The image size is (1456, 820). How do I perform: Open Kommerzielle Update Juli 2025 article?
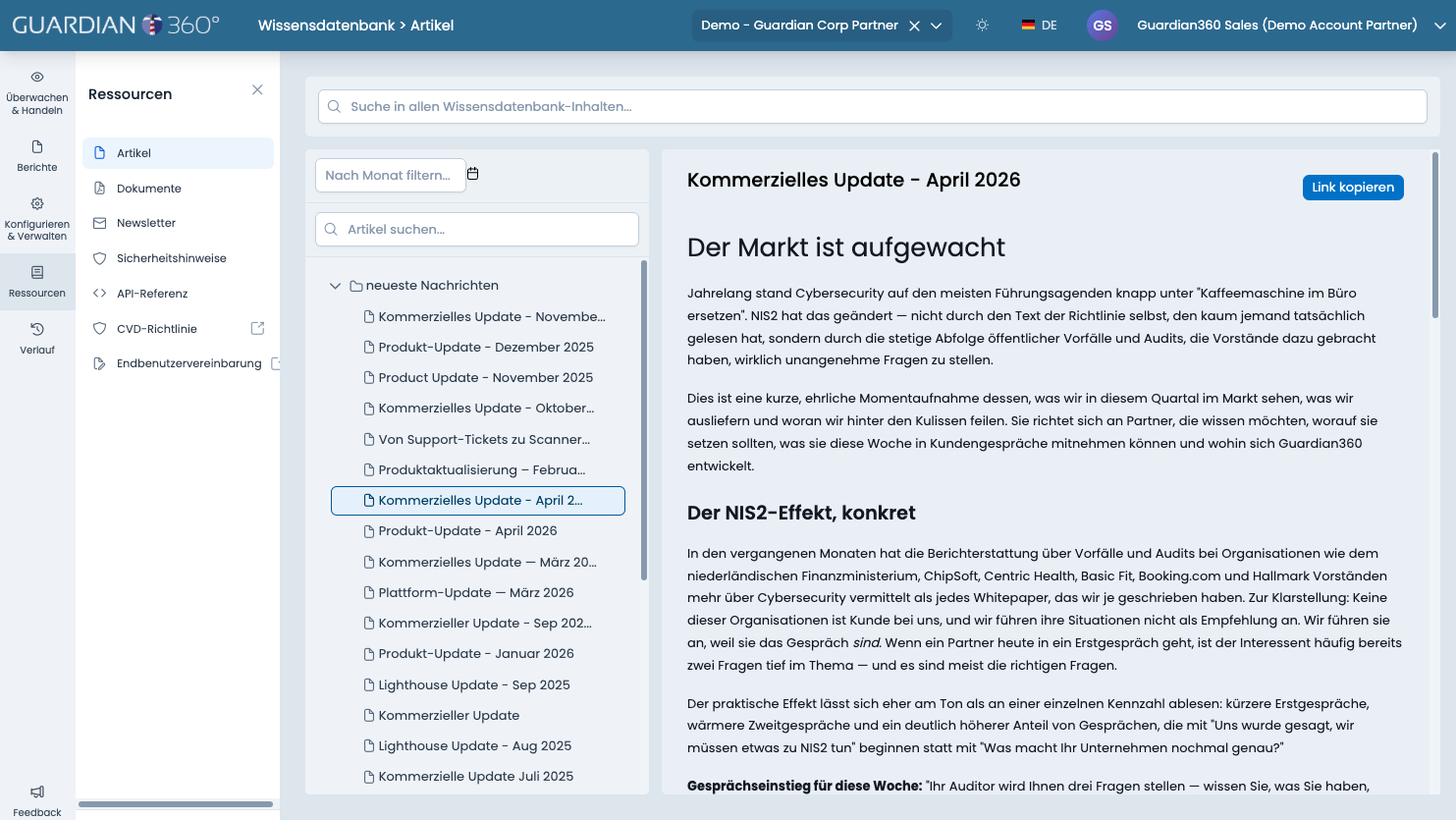(x=478, y=776)
